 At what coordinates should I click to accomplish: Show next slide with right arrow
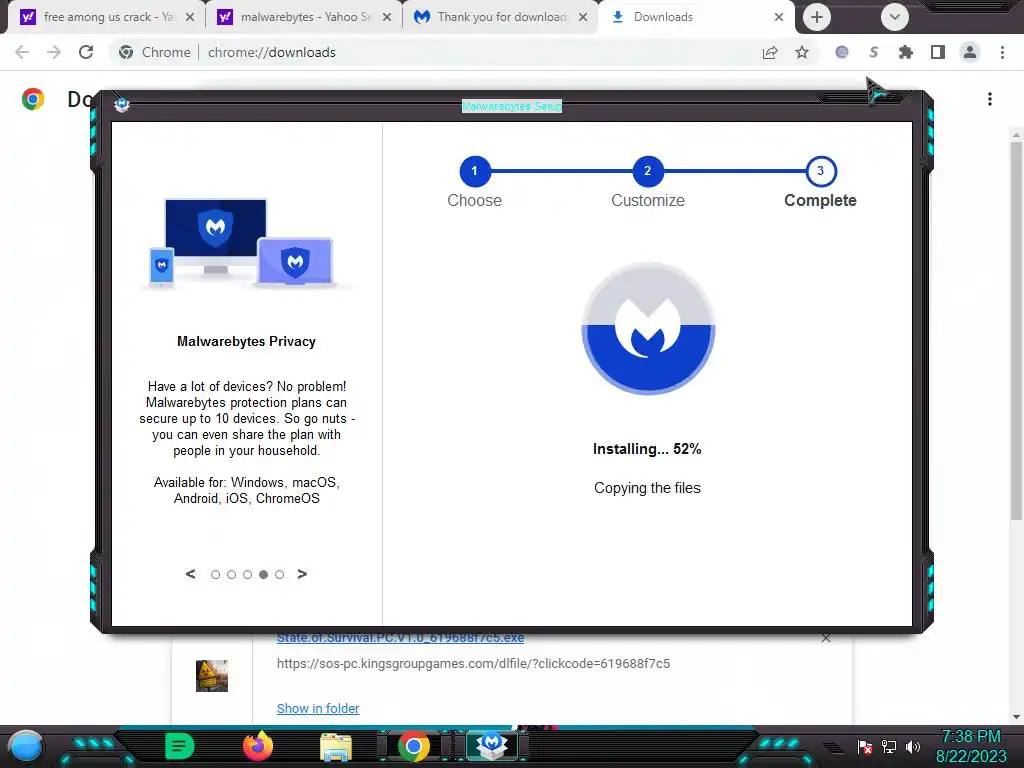(x=302, y=574)
